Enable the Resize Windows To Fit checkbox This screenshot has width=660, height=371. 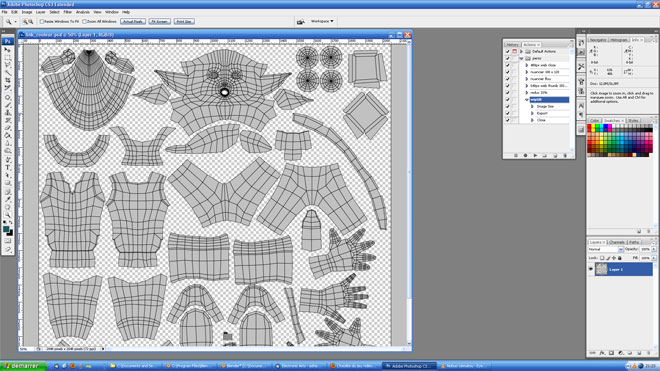[x=42, y=21]
